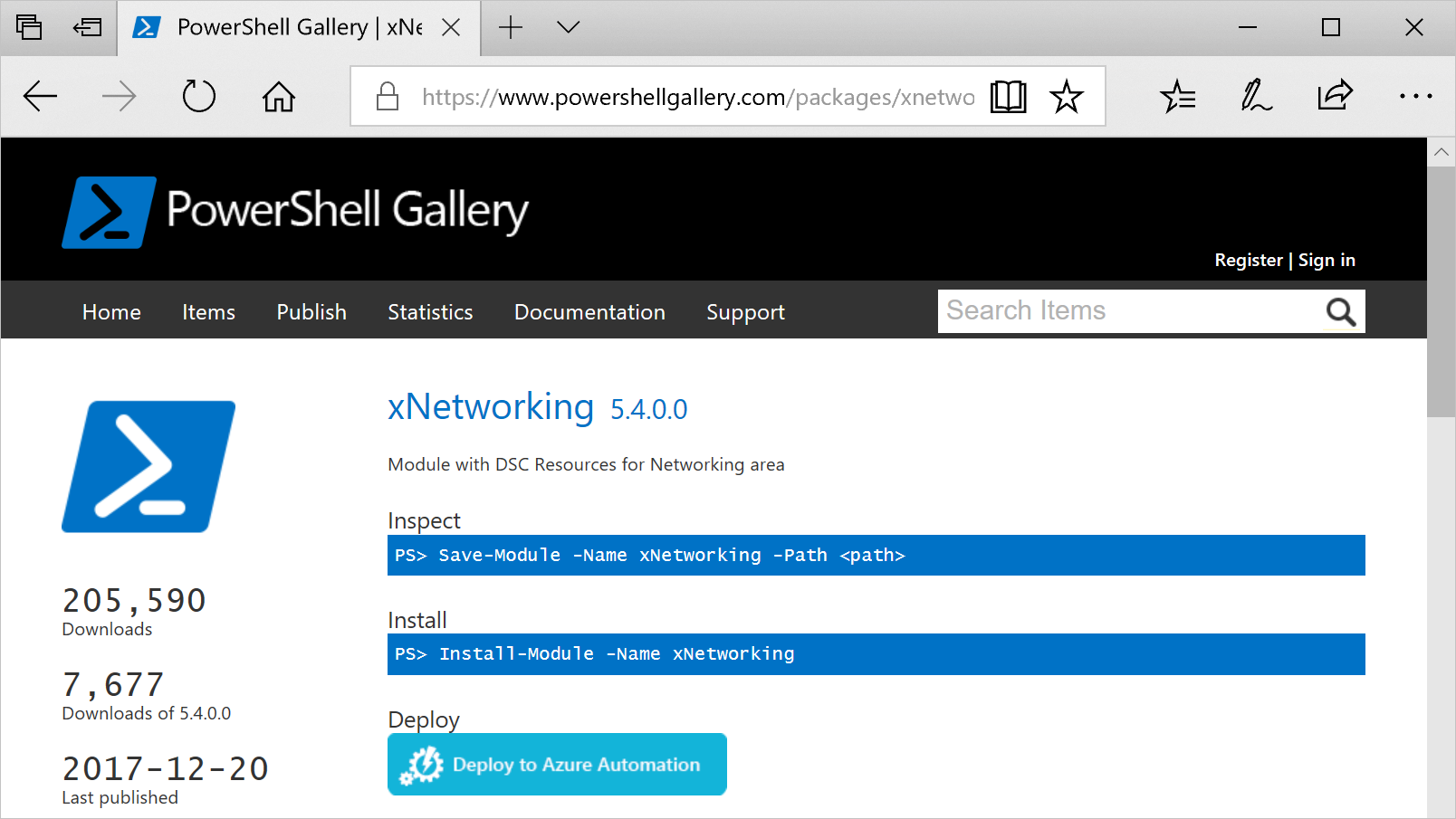Expand the open tabs list chevron

(568, 28)
